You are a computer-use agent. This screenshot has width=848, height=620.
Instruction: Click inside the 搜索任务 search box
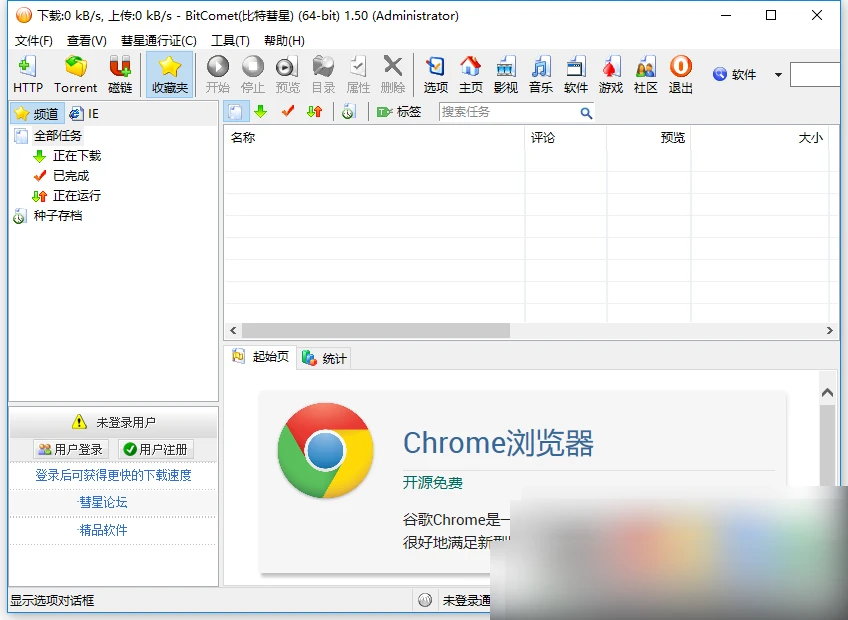[x=510, y=112]
